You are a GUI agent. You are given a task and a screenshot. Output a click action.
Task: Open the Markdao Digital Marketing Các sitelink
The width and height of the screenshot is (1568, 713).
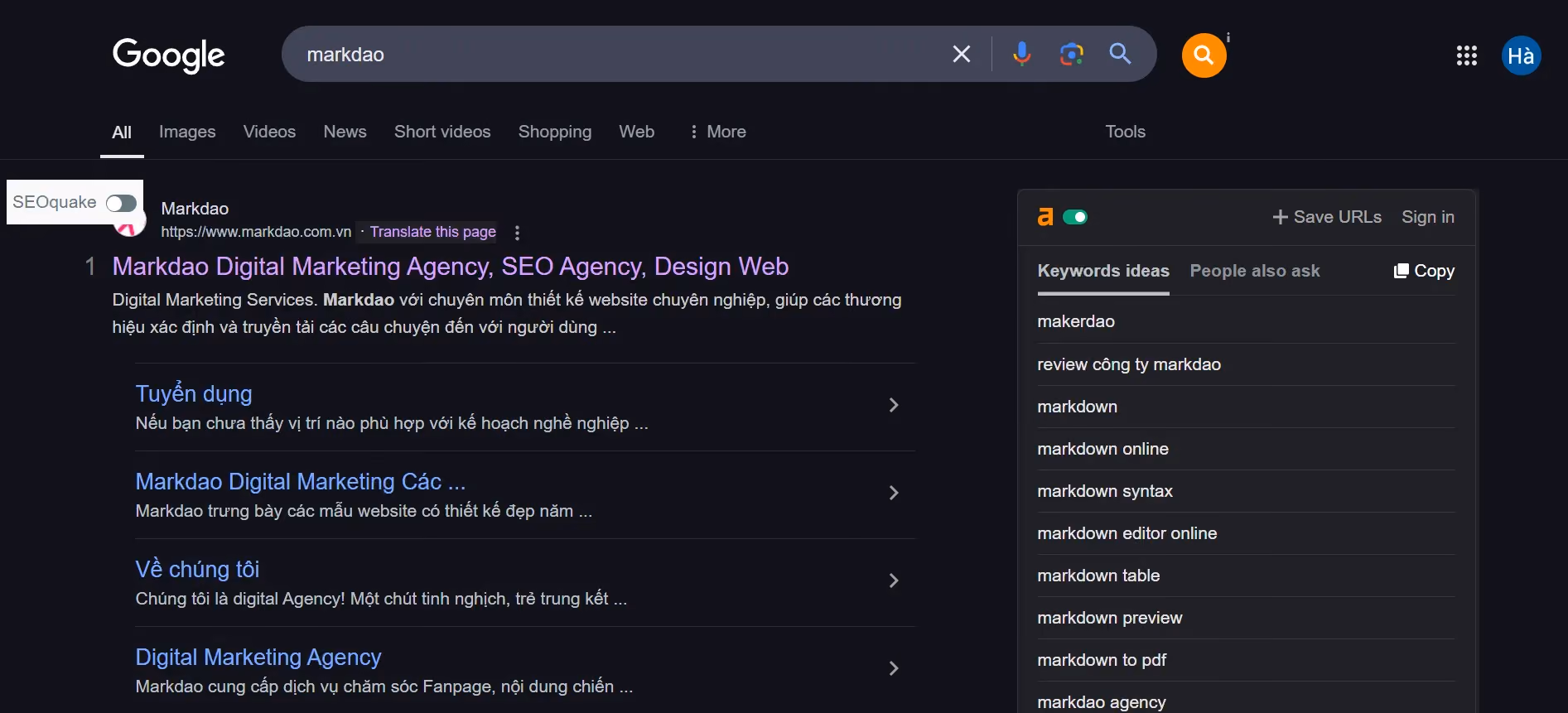[x=301, y=481]
